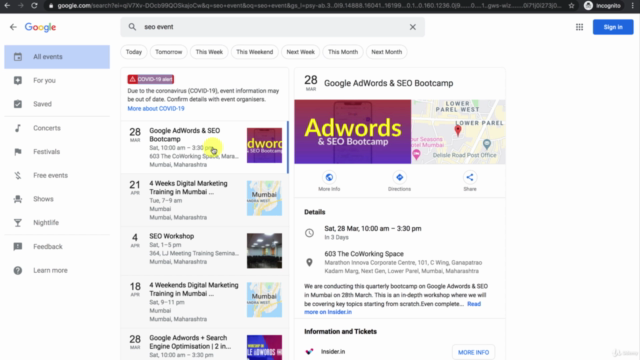Click the Concerts music note icon
Screen dimensions: 640x360
[x=18, y=128]
